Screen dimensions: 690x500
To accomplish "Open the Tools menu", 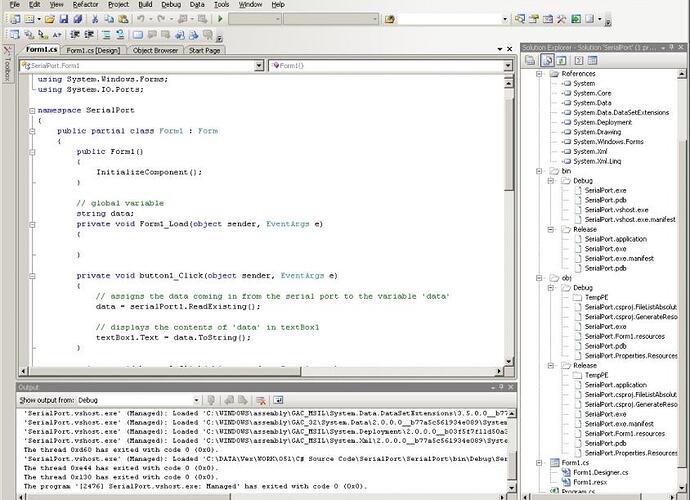I will [x=221, y=4].
